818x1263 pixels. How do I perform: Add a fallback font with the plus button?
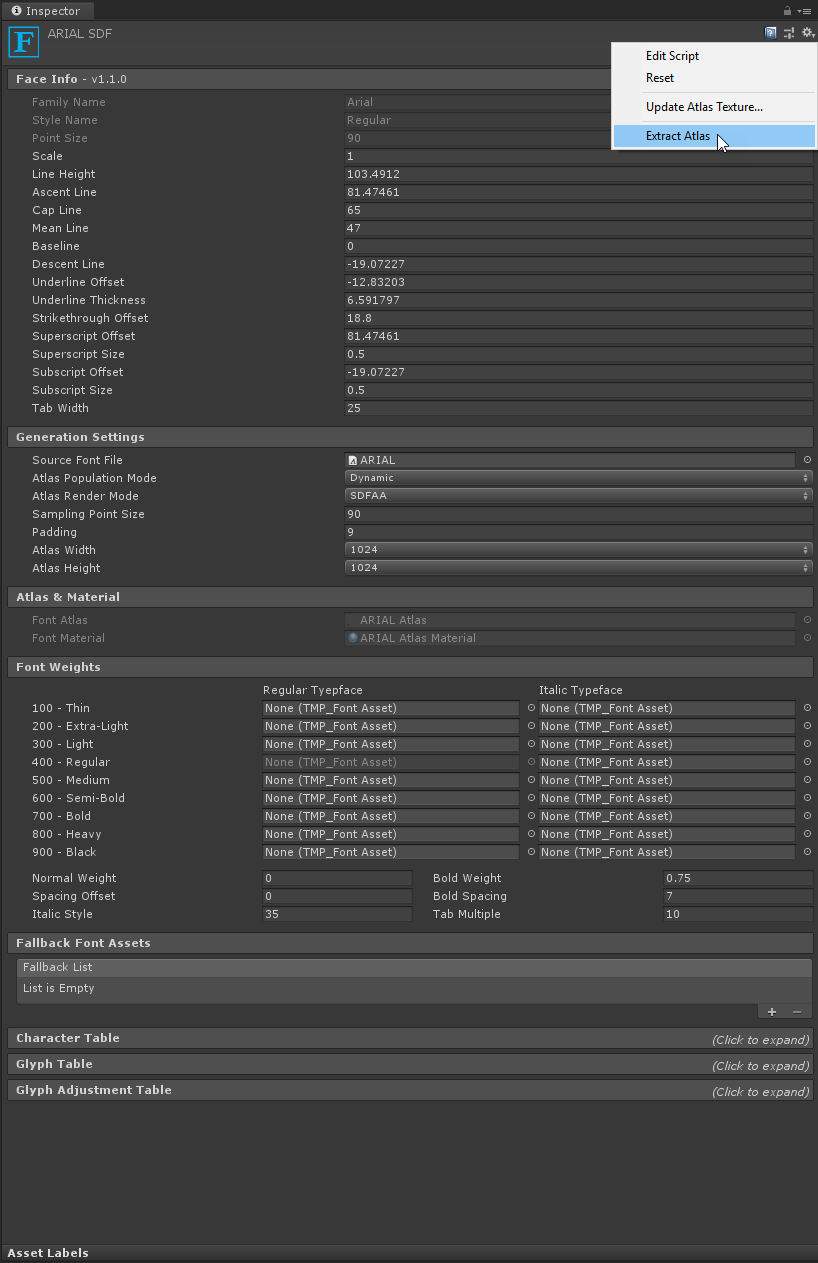coord(771,1011)
